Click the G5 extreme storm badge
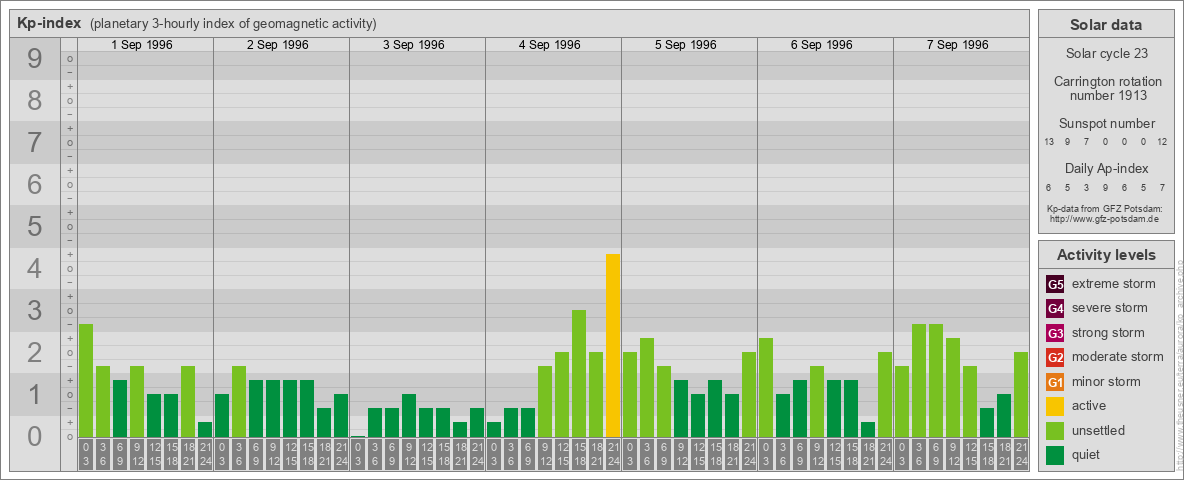 (x=1055, y=285)
